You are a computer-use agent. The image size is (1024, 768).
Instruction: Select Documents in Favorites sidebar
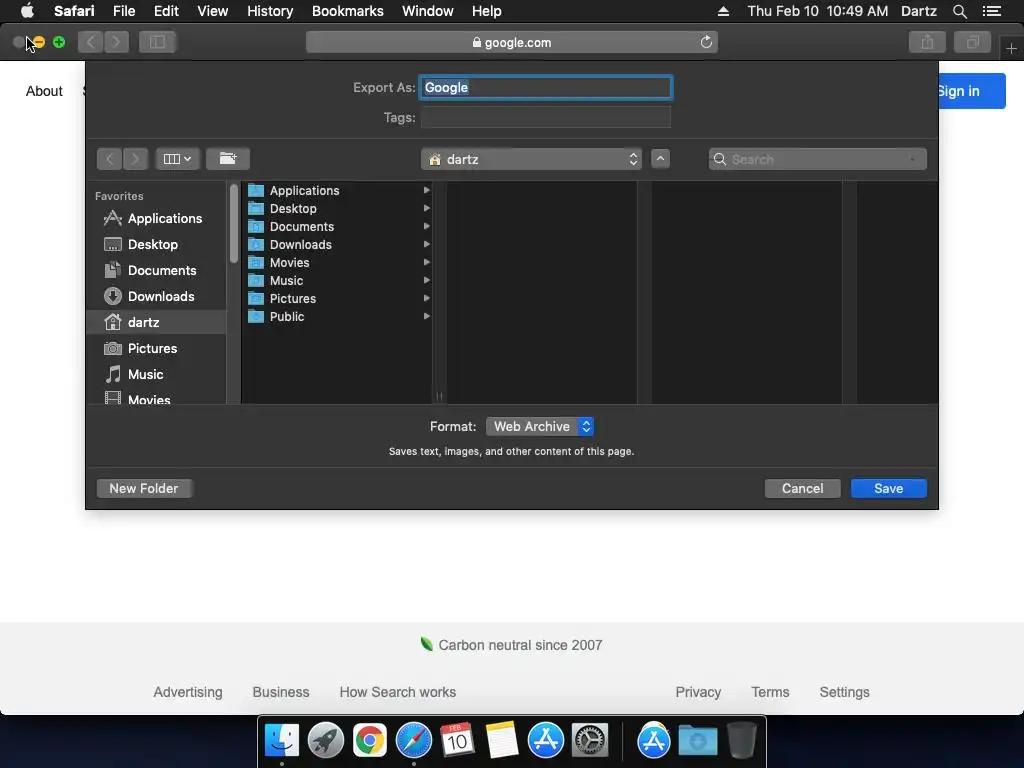157,270
